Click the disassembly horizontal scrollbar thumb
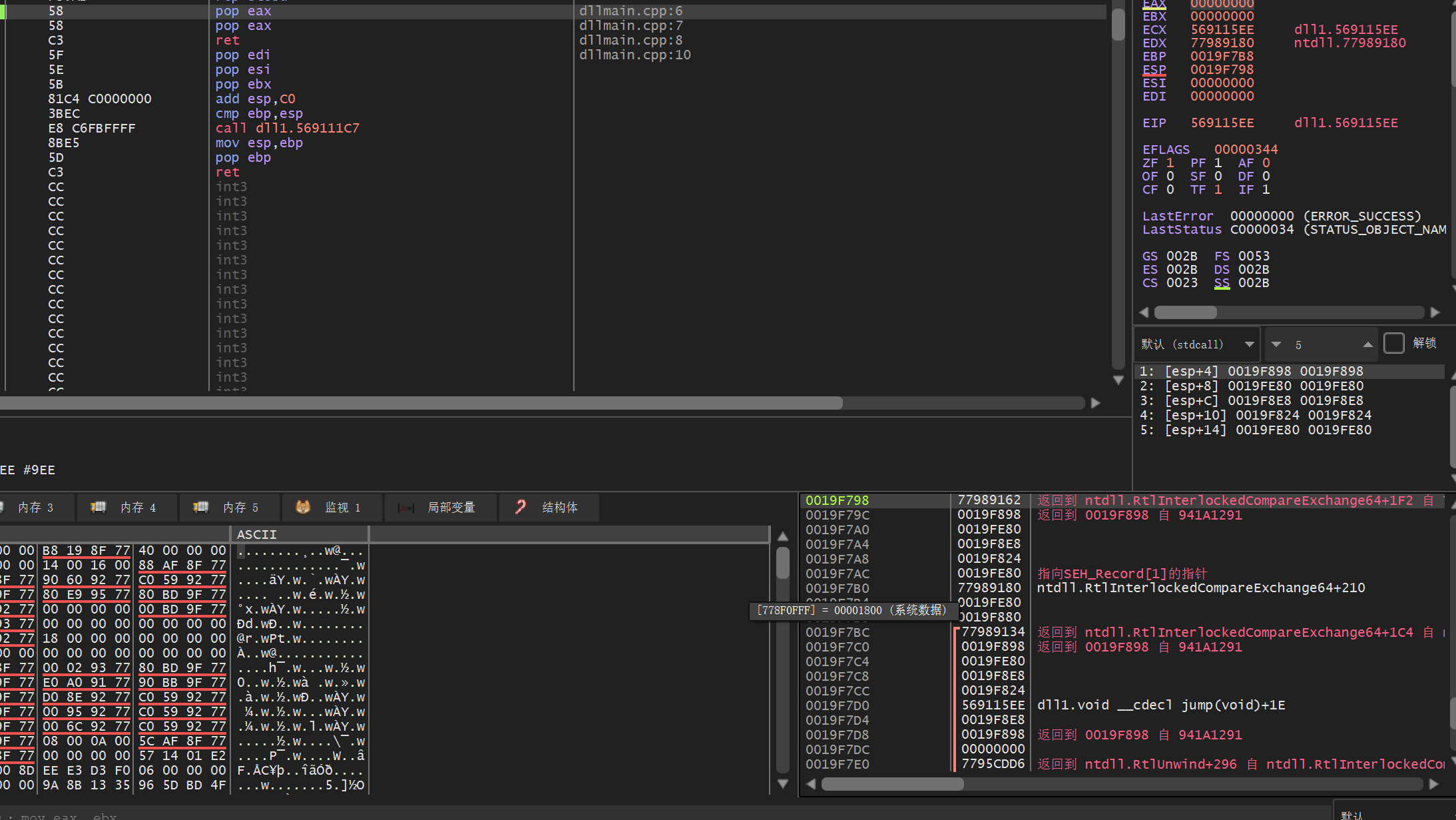1456x820 pixels. [419, 403]
